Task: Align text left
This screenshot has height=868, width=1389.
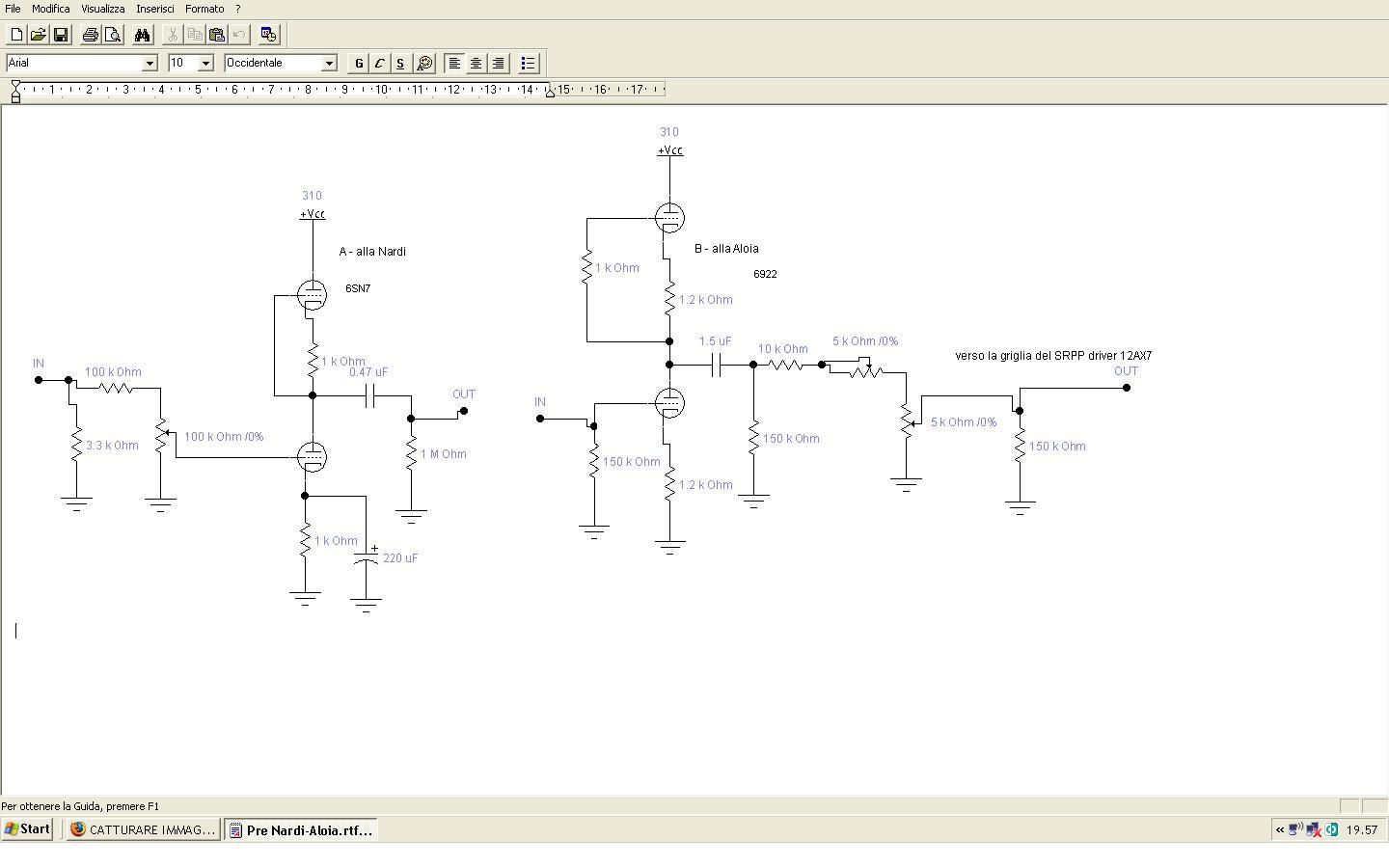Action: click(x=454, y=64)
